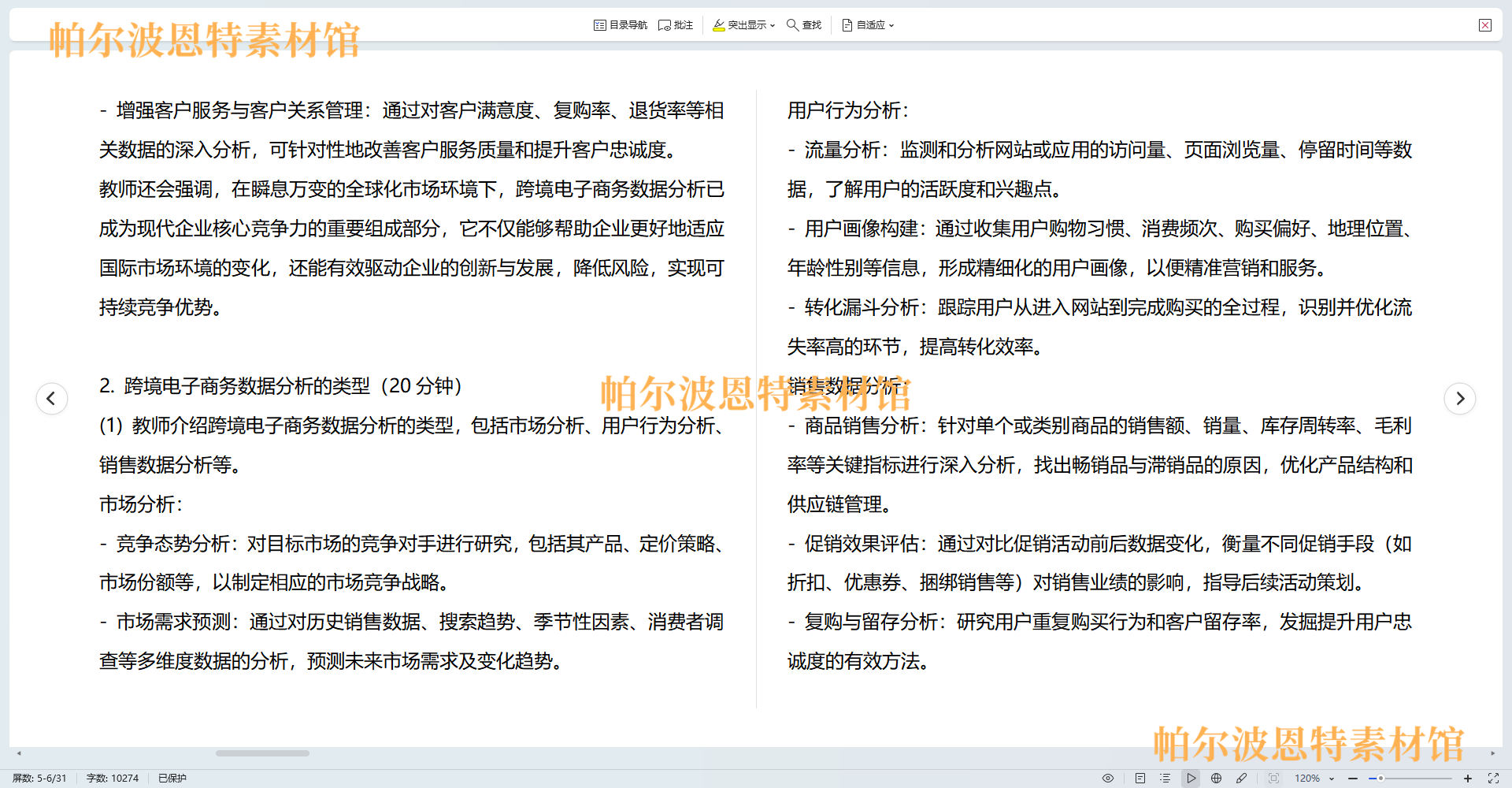This screenshot has width=1512, height=788.
Task: Click the 屏数: 5-6/31 screen count
Action: click(x=39, y=779)
